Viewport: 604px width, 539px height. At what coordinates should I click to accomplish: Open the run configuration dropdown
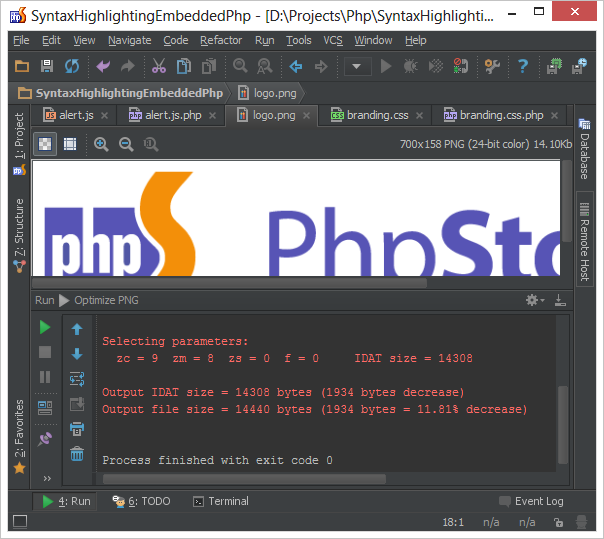(x=357, y=66)
